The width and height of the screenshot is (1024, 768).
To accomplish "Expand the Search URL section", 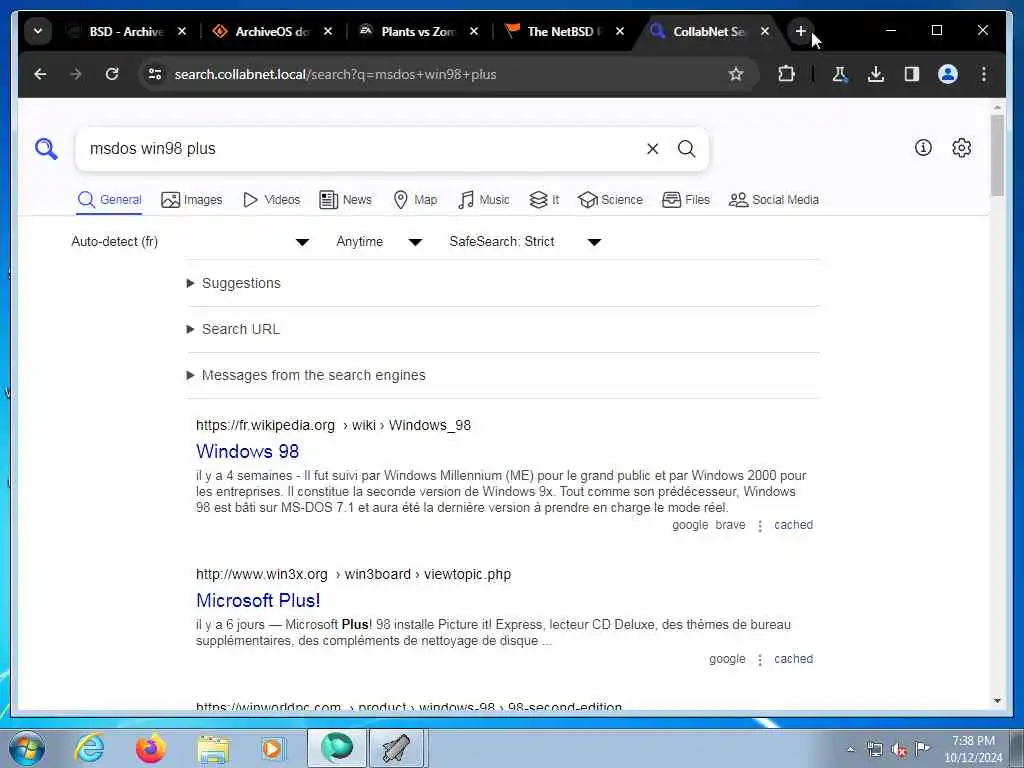I will [x=234, y=329].
